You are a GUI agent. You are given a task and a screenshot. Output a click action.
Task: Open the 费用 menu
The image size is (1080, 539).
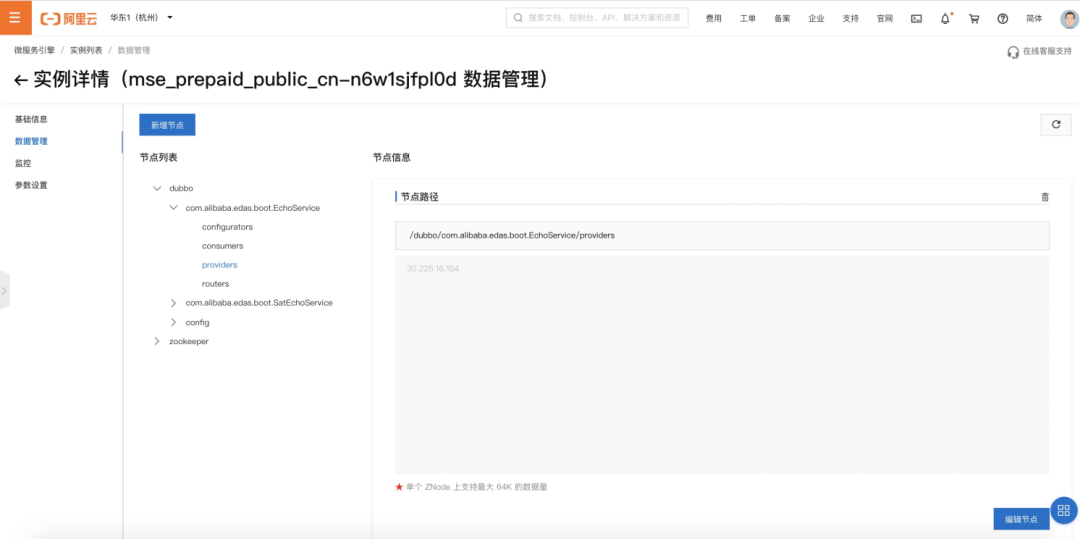(714, 19)
